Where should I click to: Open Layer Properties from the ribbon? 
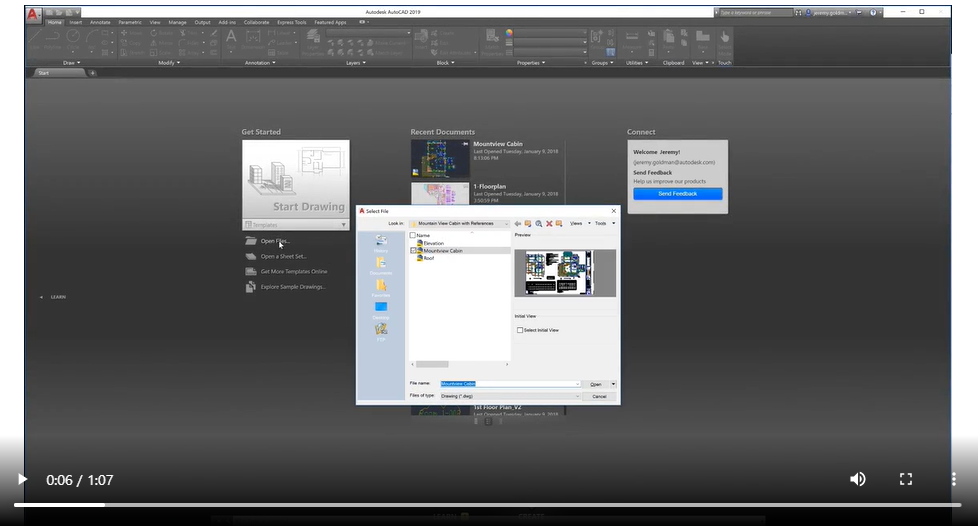pos(312,42)
